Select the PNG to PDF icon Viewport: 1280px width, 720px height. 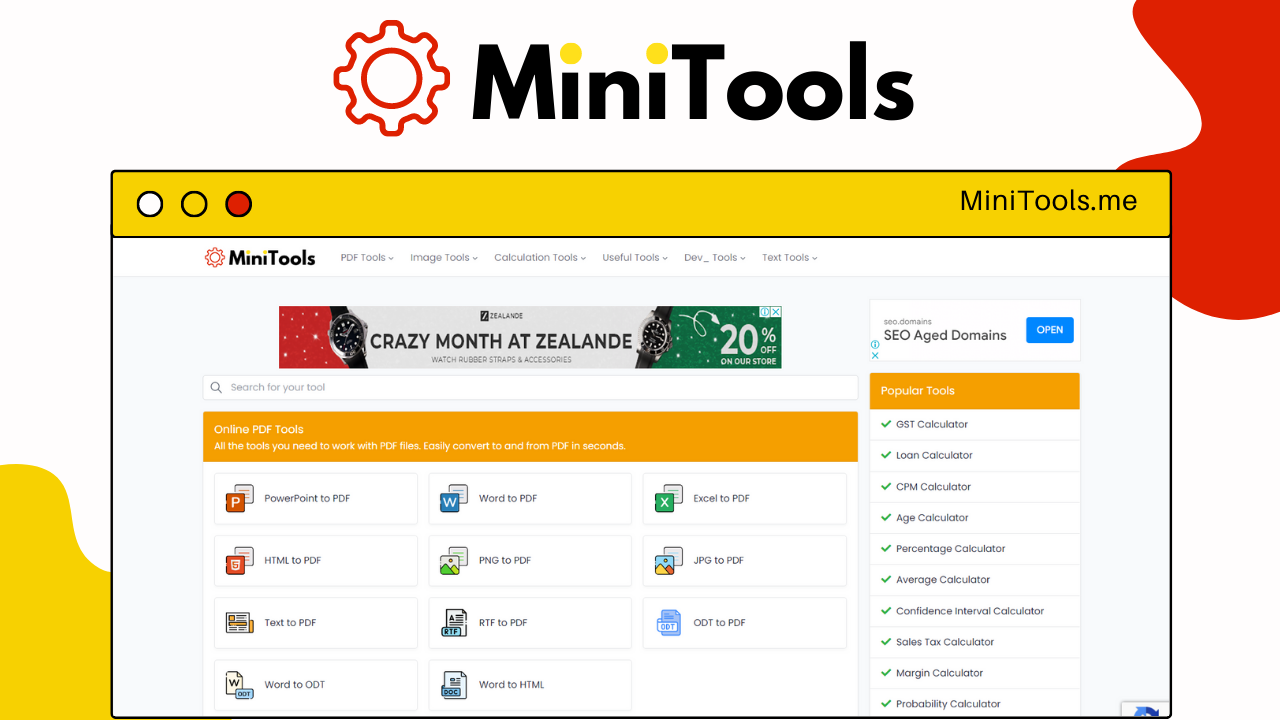(454, 560)
